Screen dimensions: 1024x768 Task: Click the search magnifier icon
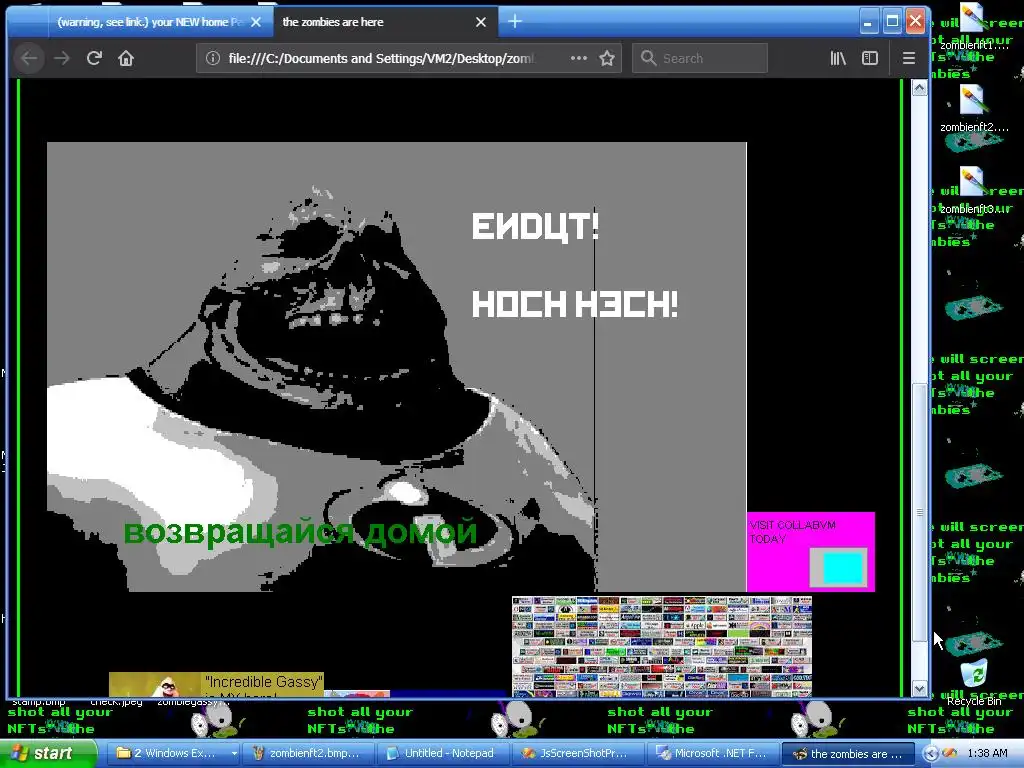648,58
